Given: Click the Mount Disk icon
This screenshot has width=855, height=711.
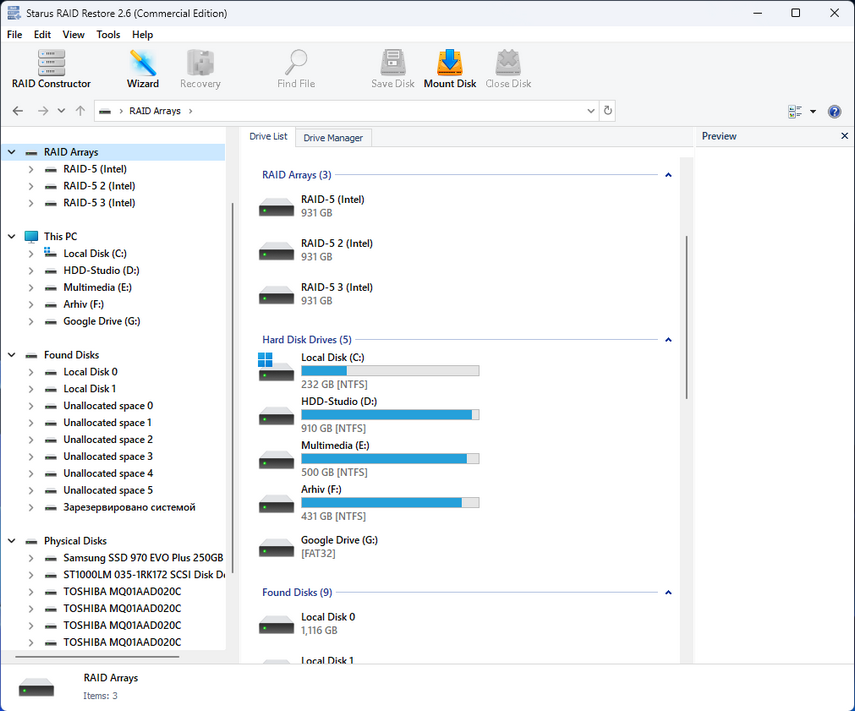Looking at the screenshot, I should point(450,69).
